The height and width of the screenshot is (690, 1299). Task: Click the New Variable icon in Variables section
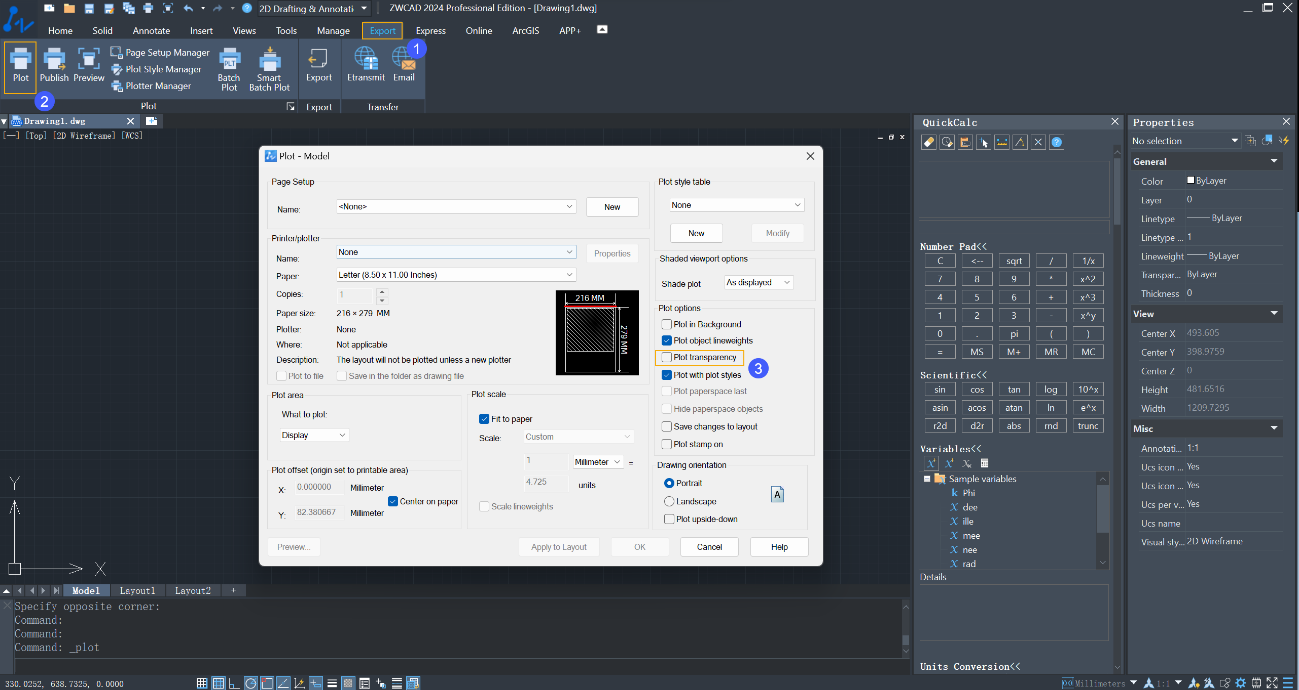[x=932, y=463]
